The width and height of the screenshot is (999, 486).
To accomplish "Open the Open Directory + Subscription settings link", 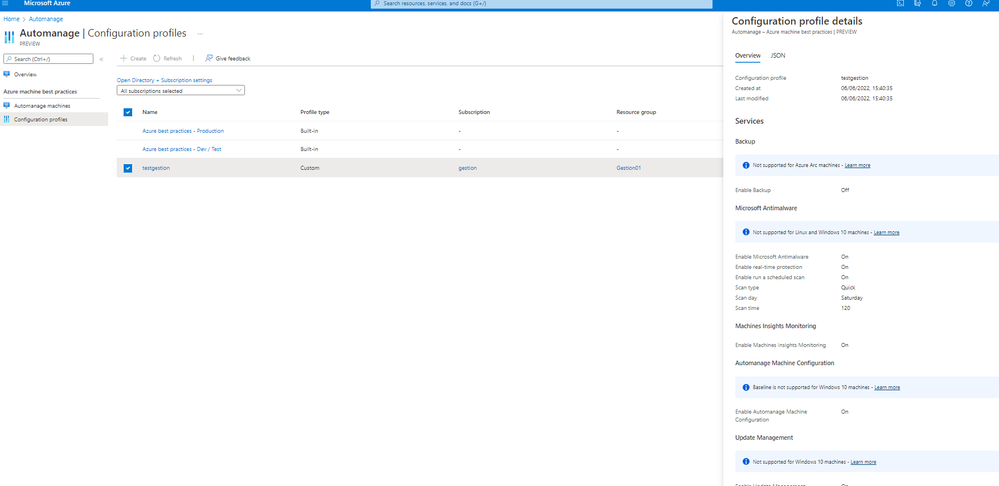I will click(x=164, y=80).
